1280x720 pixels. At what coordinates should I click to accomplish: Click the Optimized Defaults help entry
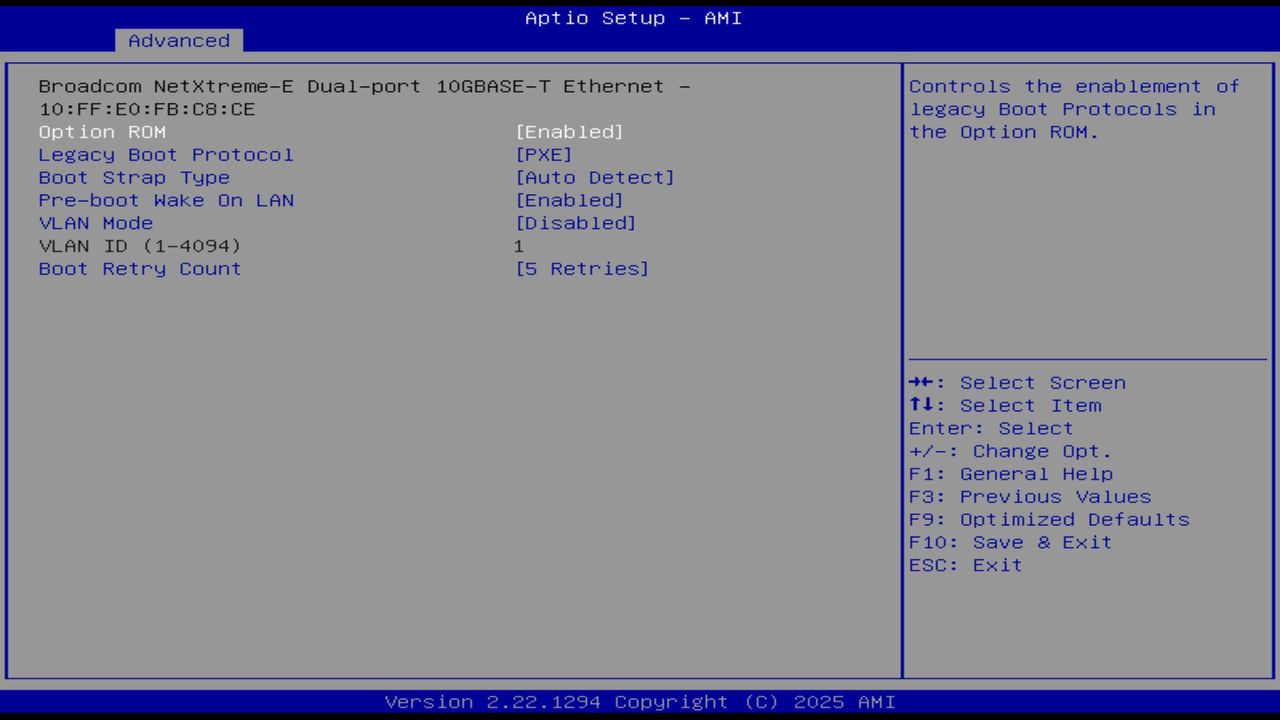tap(1049, 519)
